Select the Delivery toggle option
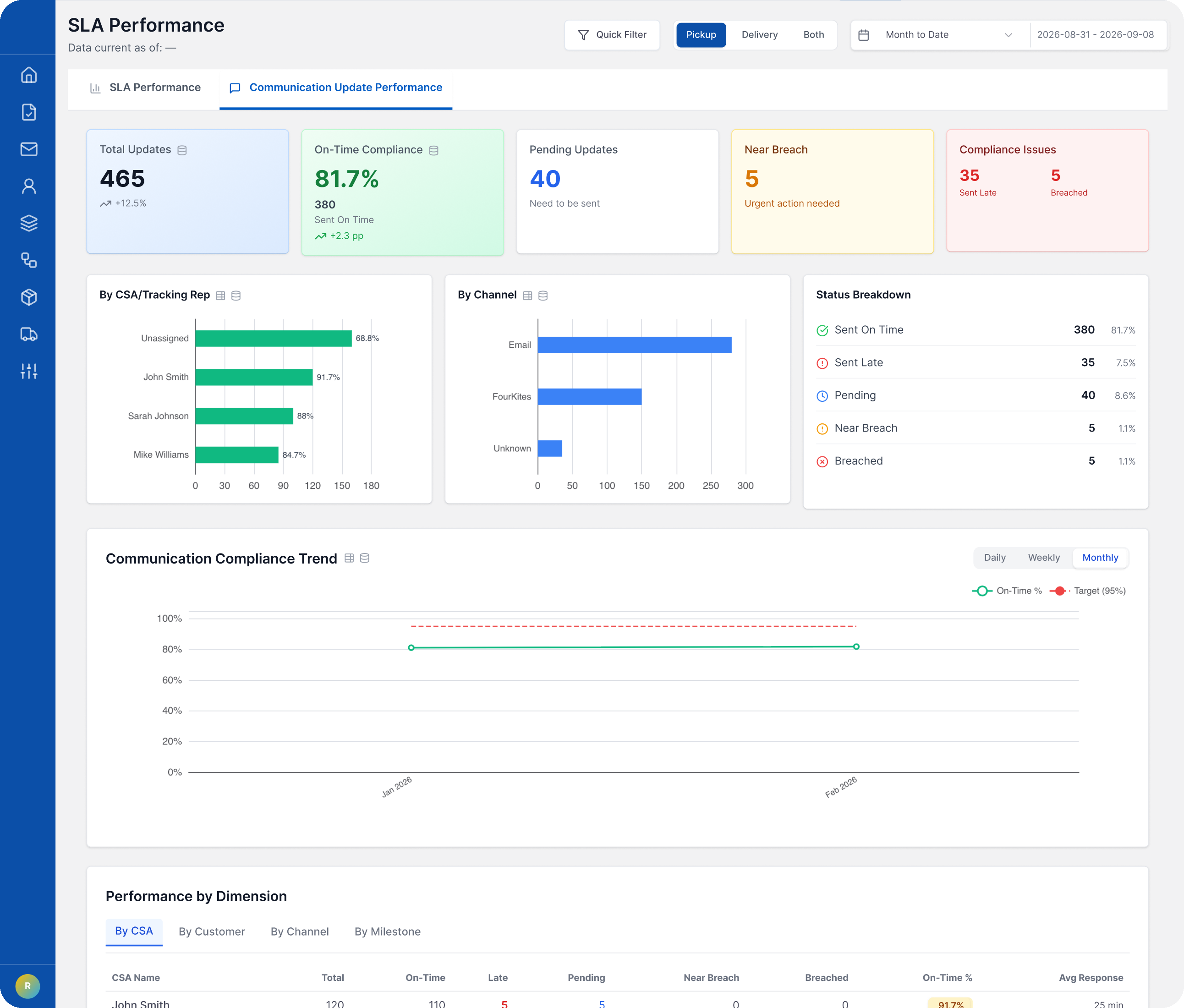Viewport: 1184px width, 1008px height. point(759,35)
